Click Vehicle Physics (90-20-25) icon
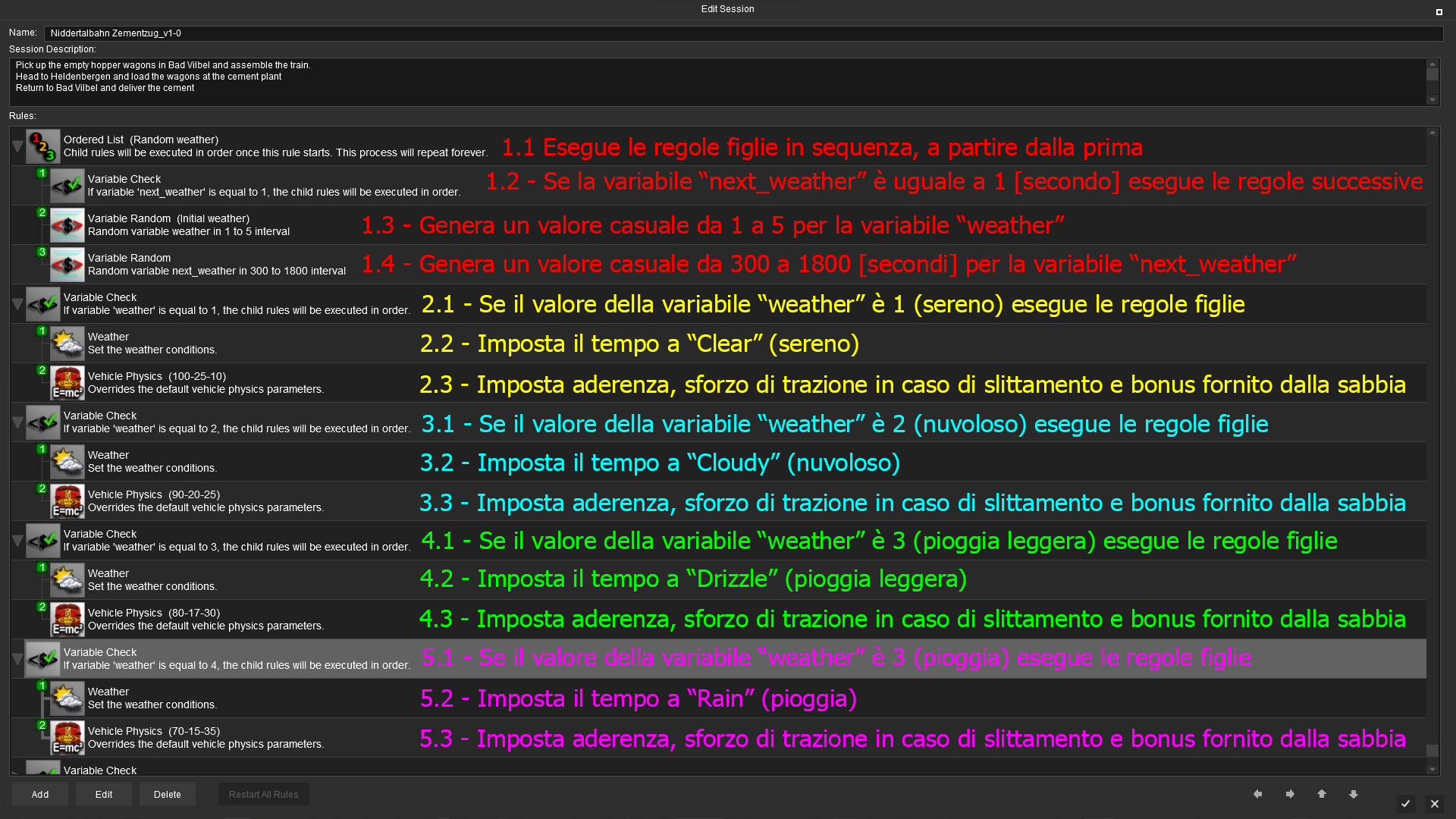Screen dimensions: 1456x819 67,501
